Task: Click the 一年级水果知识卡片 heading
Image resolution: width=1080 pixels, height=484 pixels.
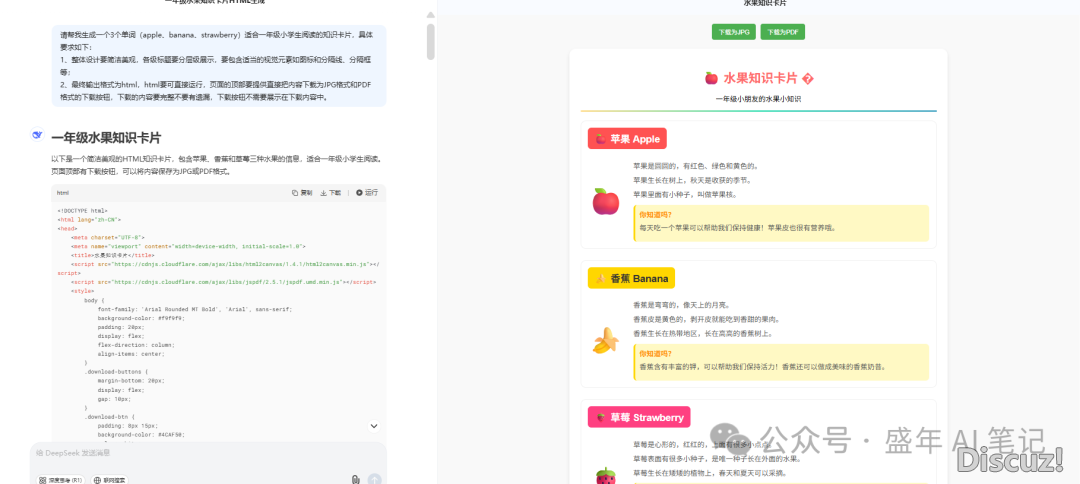Action: (x=106, y=138)
